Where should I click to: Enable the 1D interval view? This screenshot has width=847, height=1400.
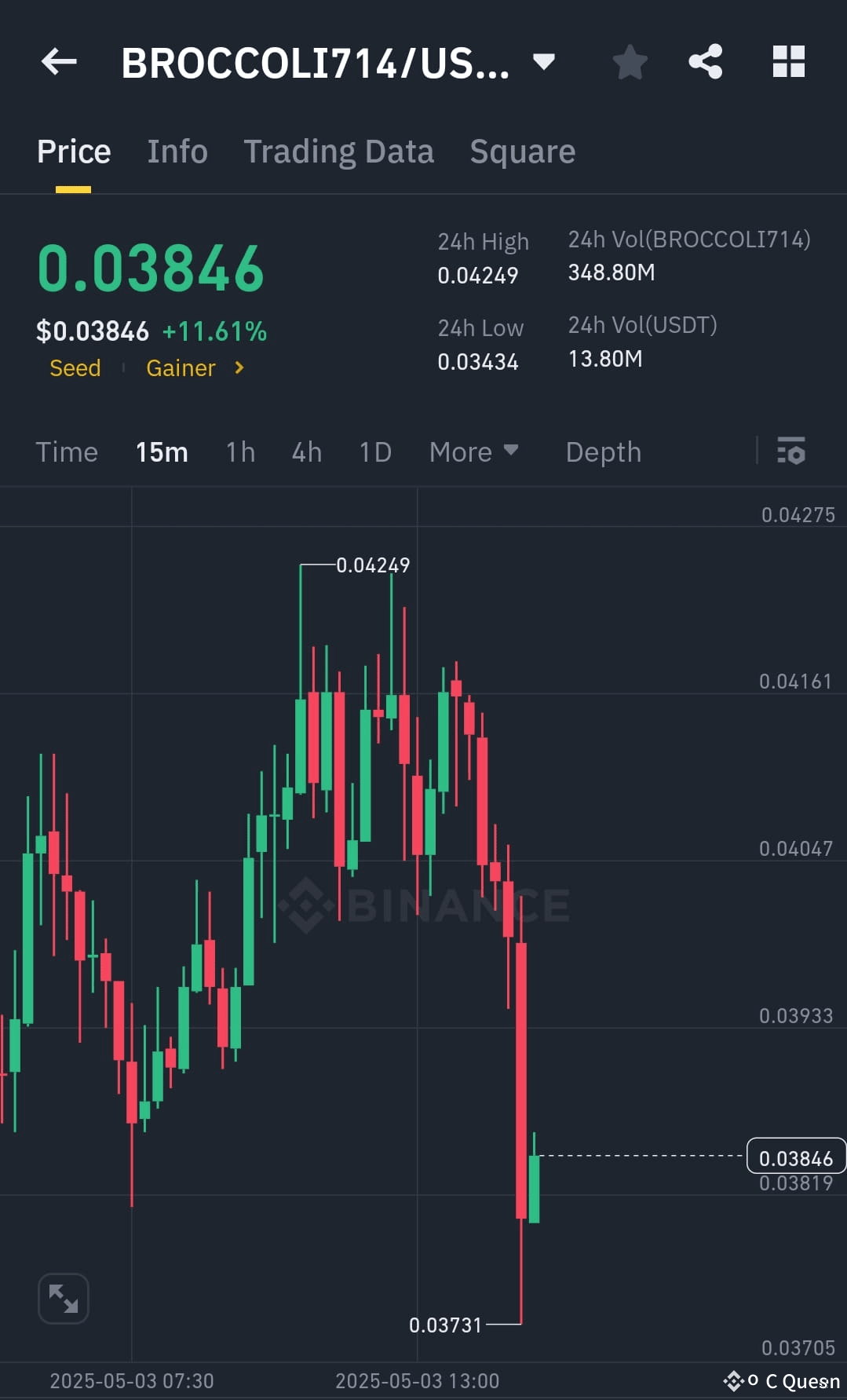pyautogui.click(x=374, y=451)
